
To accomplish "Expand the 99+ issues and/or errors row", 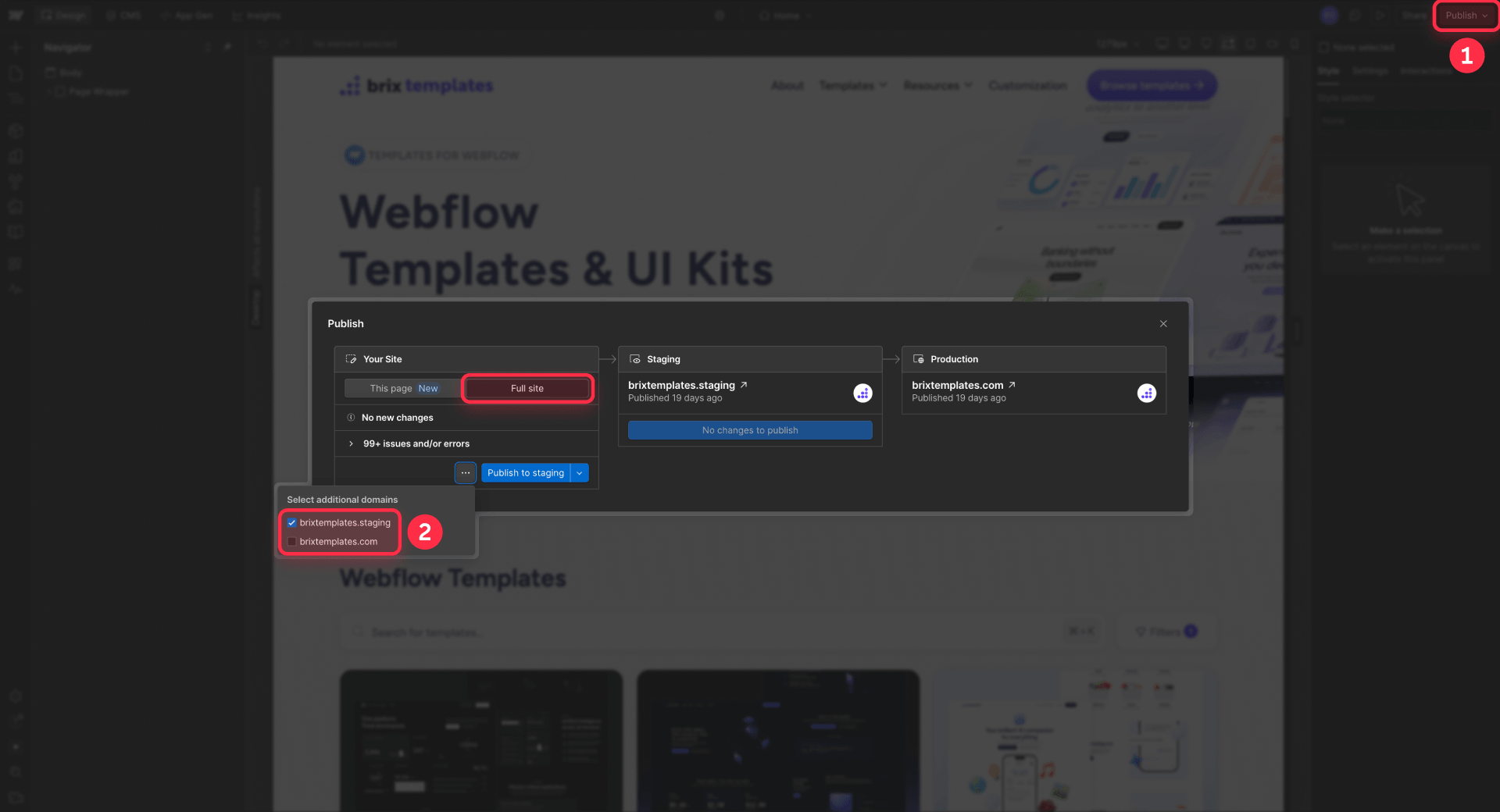I will pyautogui.click(x=466, y=443).
